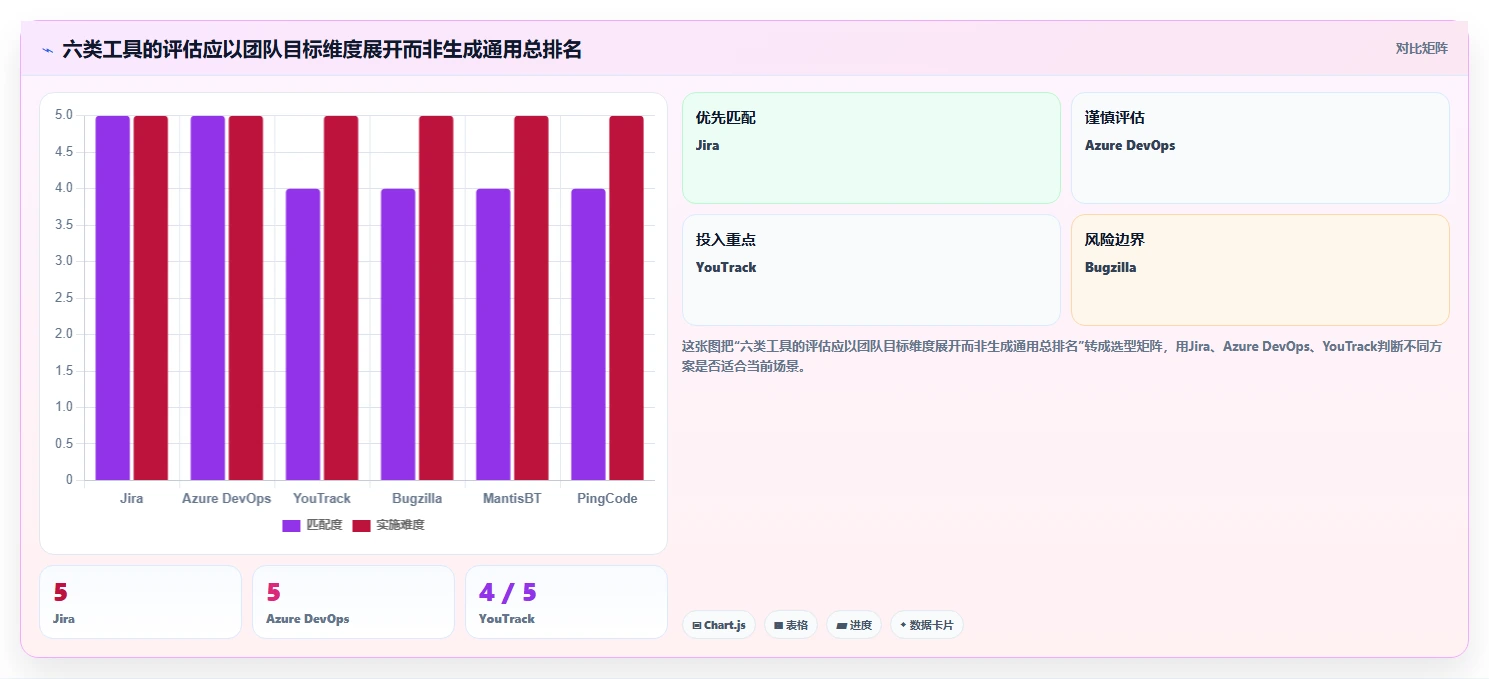Click Jira's red 实施难度 bar
Image resolution: width=1489 pixels, height=679 pixels.
coord(151,298)
